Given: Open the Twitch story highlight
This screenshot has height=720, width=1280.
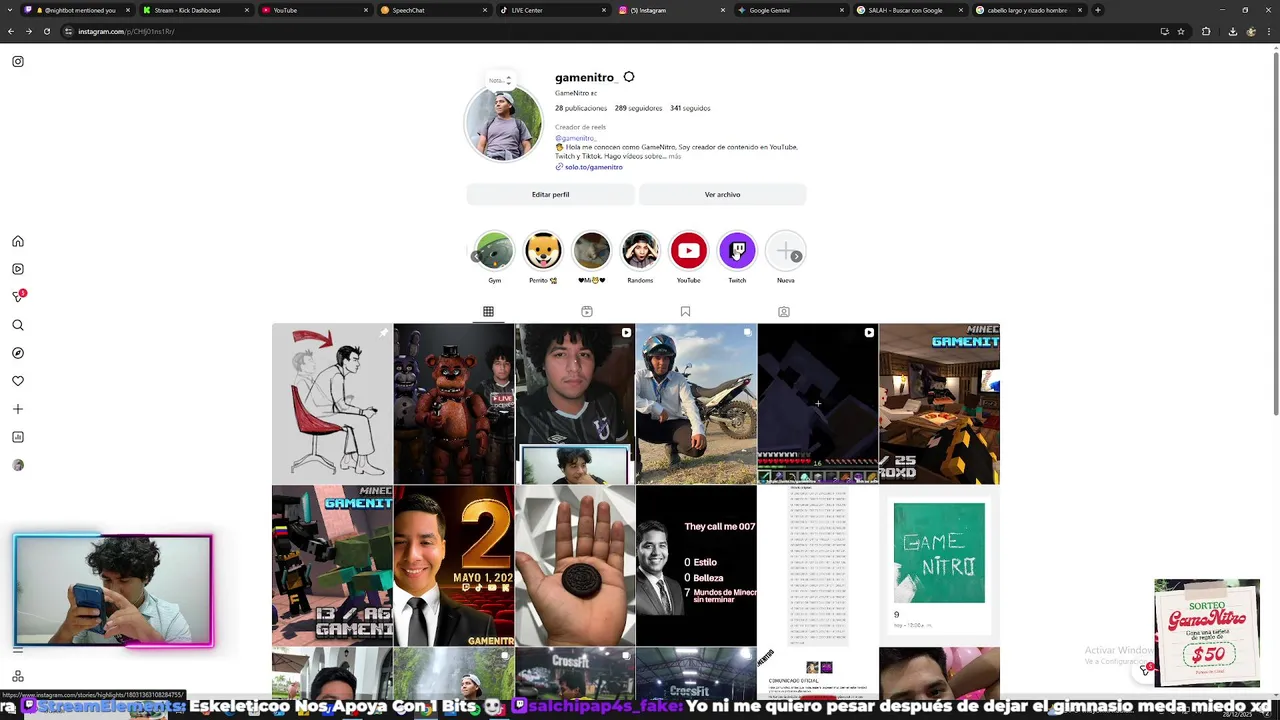Looking at the screenshot, I should [737, 251].
